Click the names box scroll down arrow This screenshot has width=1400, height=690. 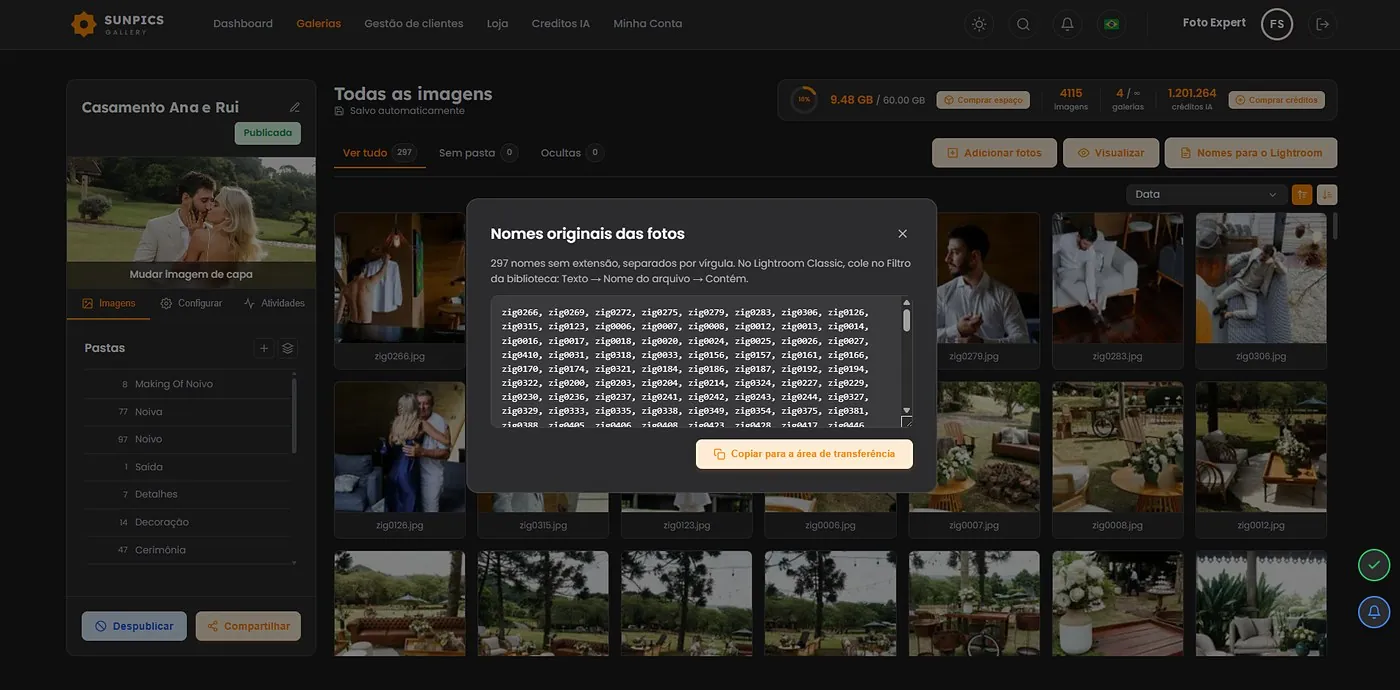pos(907,410)
